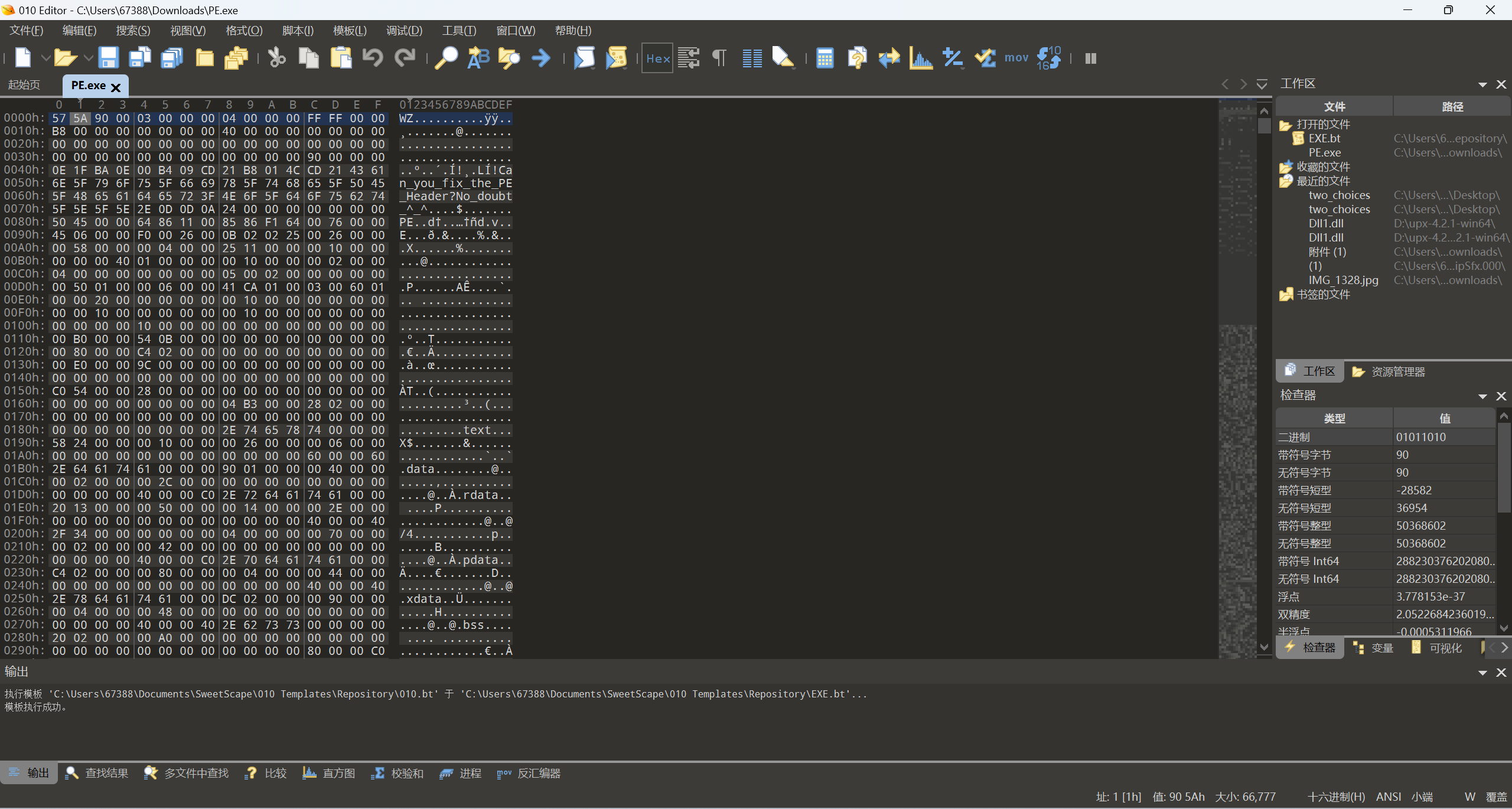Click the Close All files icon
The width and height of the screenshot is (1512, 809).
(x=236, y=58)
